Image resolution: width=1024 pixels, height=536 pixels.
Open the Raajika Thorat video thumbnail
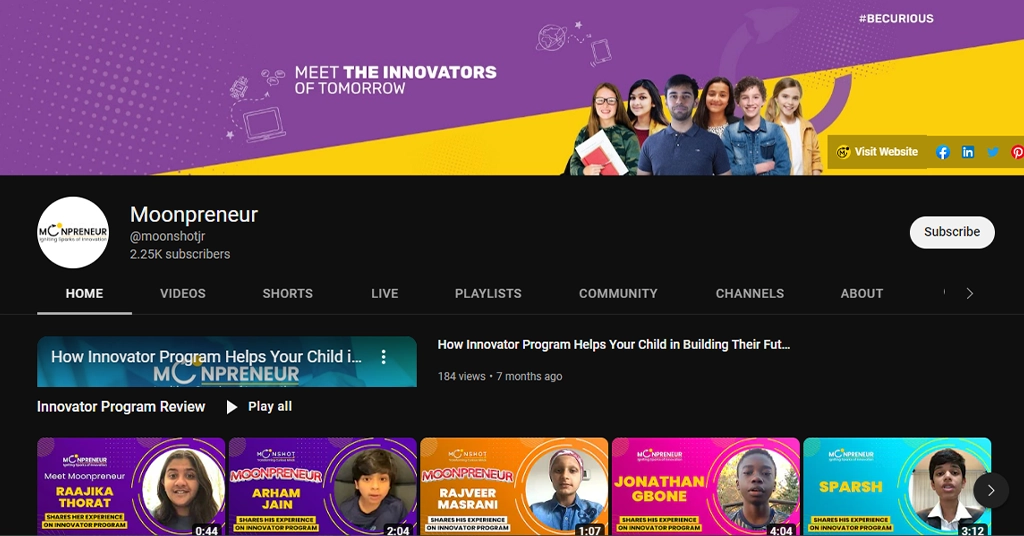coord(131,486)
